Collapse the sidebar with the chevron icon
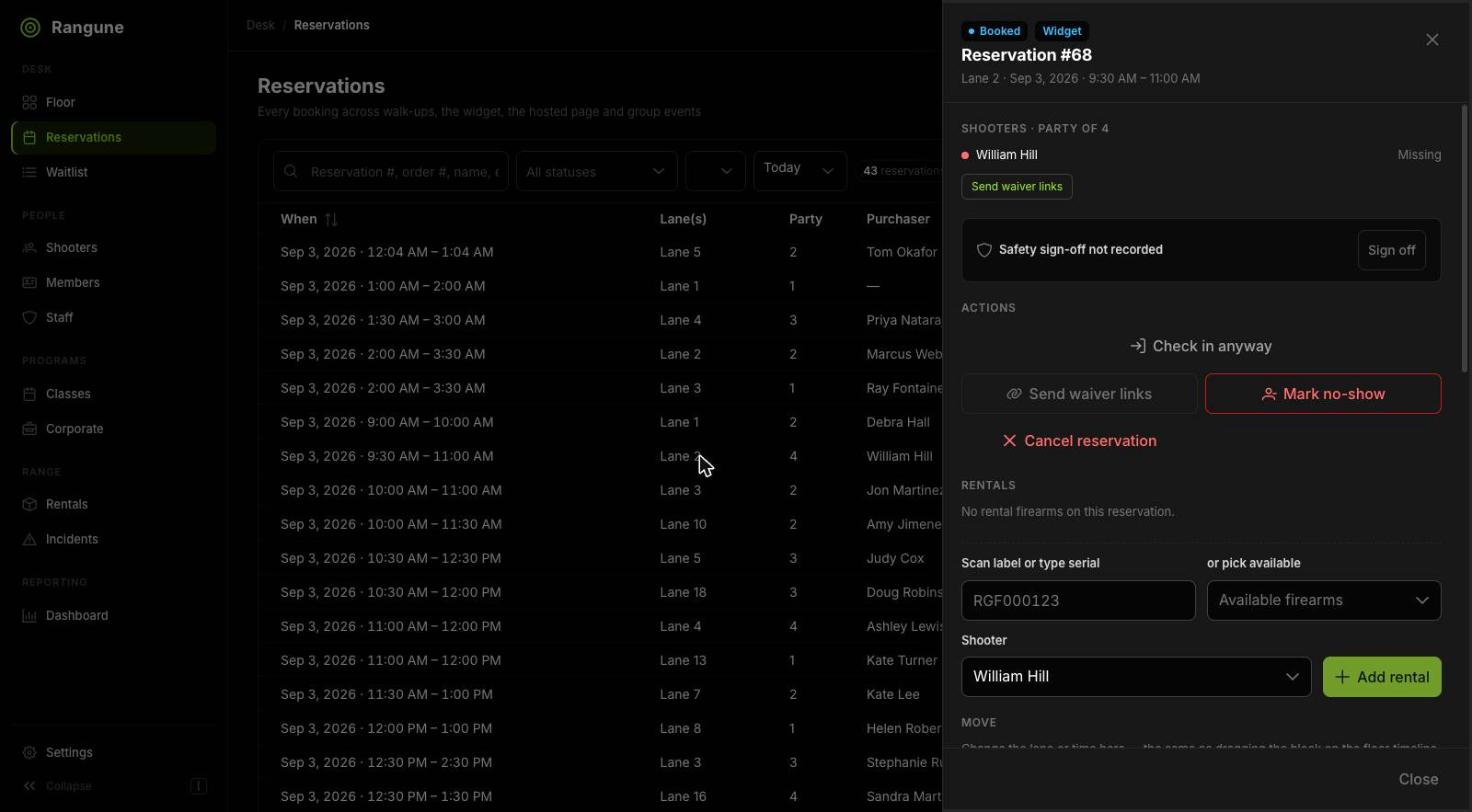This screenshot has width=1472, height=812. (x=30, y=786)
